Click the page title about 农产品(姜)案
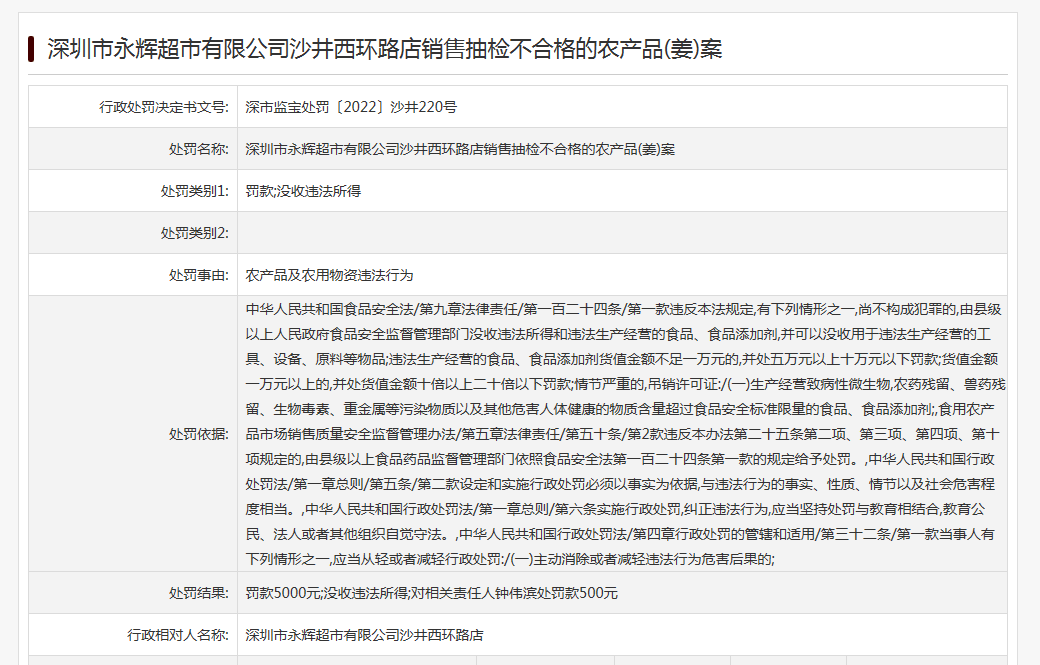 (x=385, y=49)
